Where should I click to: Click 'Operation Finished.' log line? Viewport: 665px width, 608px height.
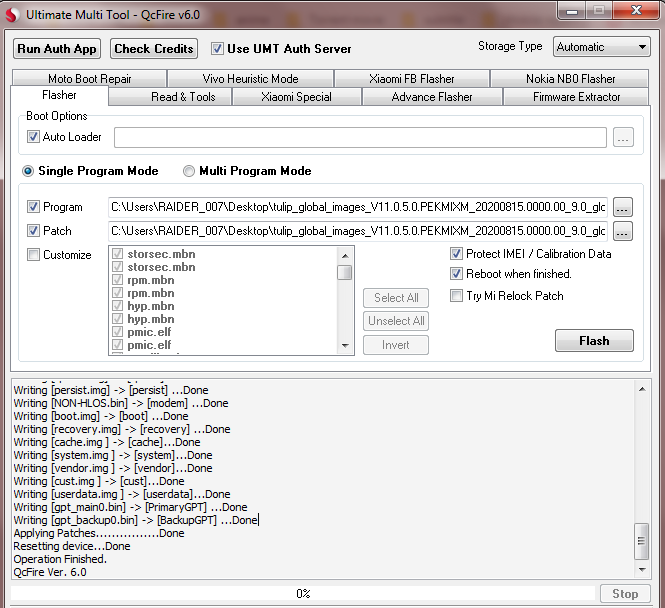60,559
